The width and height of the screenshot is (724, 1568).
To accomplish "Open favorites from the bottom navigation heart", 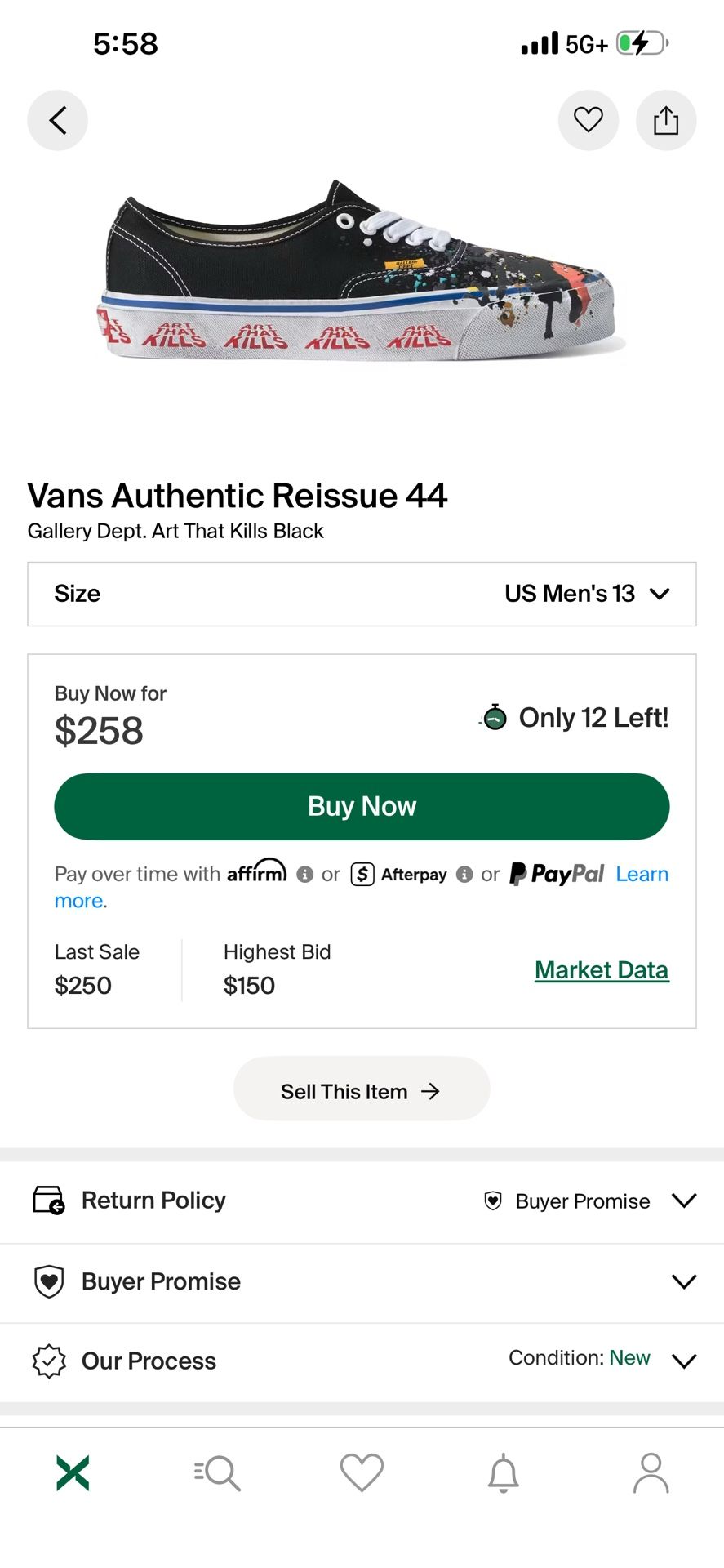I will (362, 1472).
